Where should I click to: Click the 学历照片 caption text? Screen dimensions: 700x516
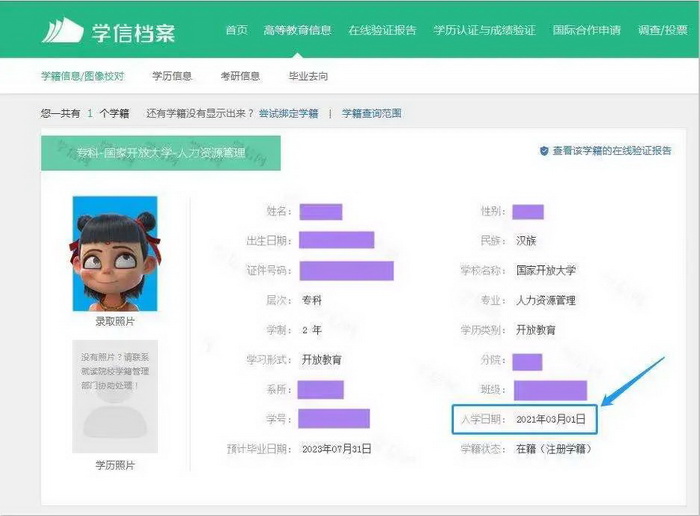tap(115, 465)
